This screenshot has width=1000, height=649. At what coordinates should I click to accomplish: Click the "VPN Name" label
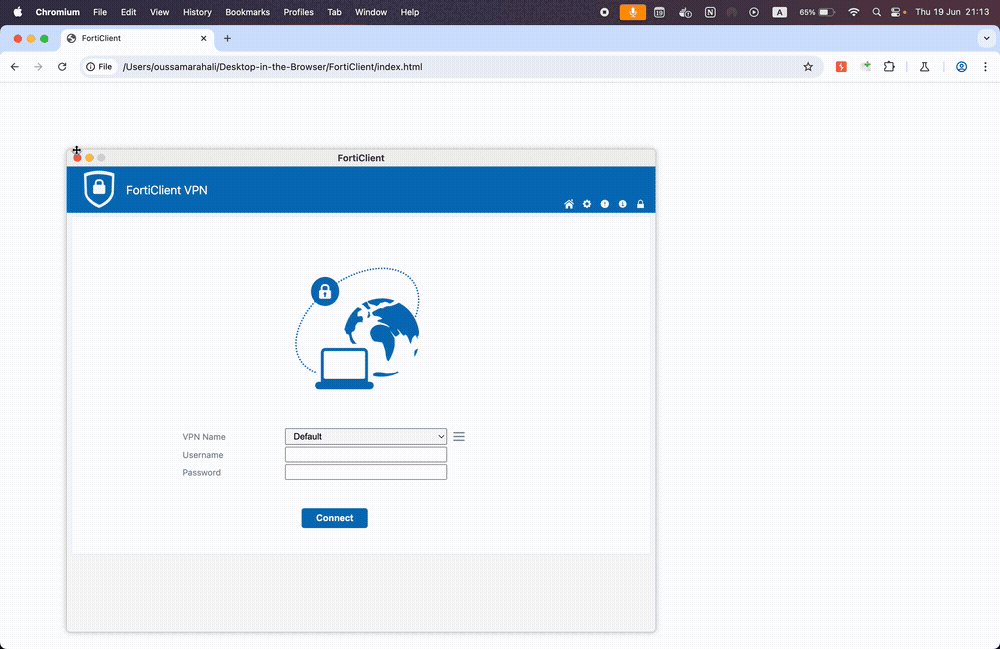(204, 437)
